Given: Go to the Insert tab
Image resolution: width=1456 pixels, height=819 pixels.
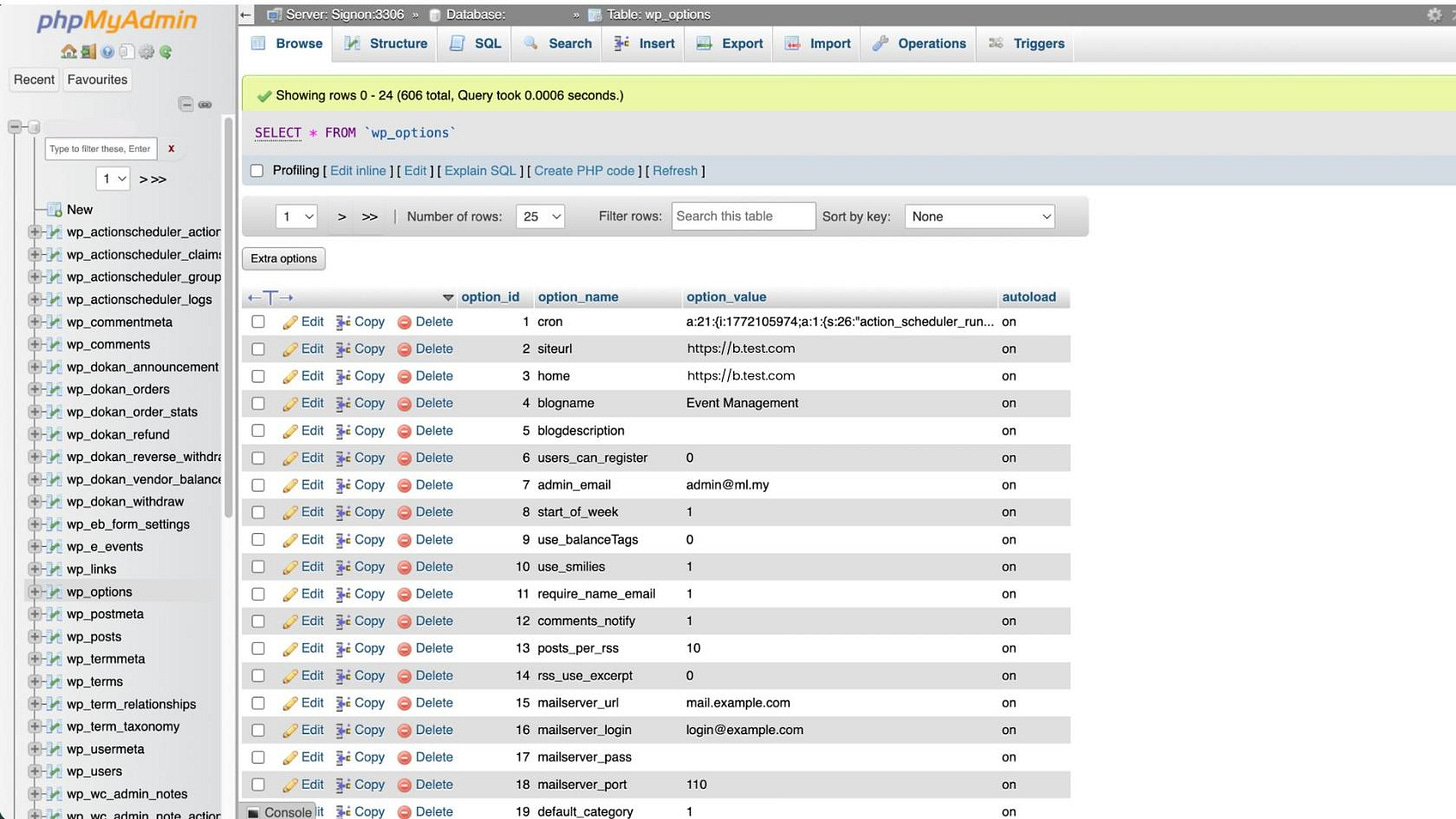Looking at the screenshot, I should tap(644, 44).
